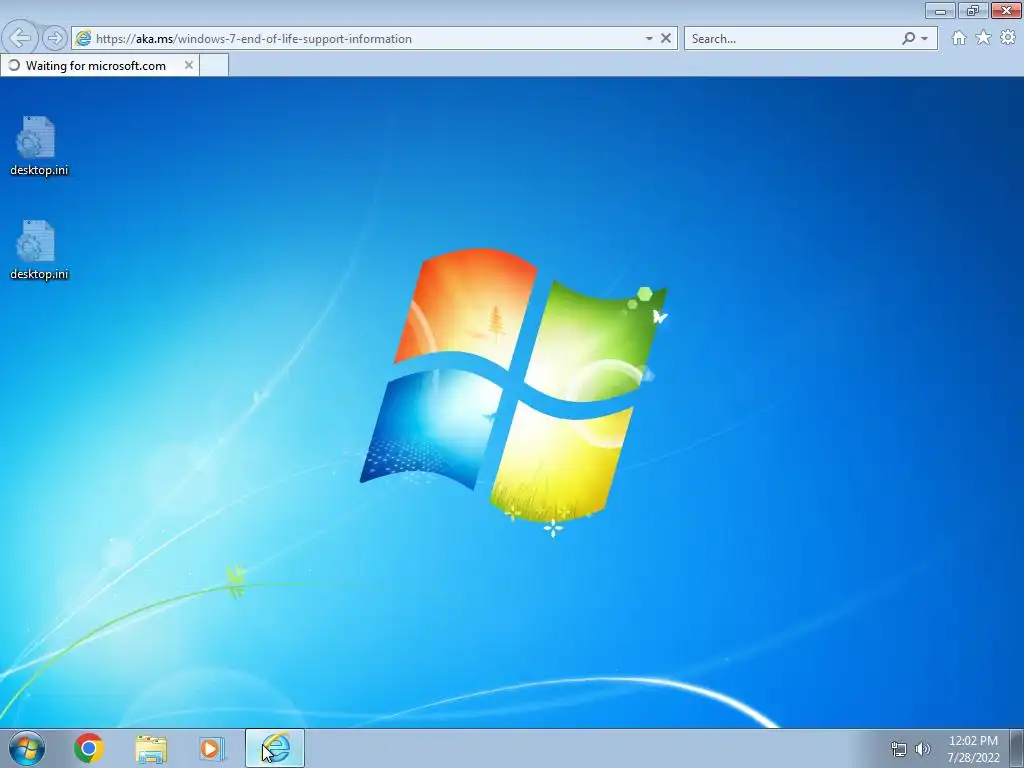Select the lower desktop.ini file icon
Screen dimensions: 1024x768
pyautogui.click(x=39, y=250)
